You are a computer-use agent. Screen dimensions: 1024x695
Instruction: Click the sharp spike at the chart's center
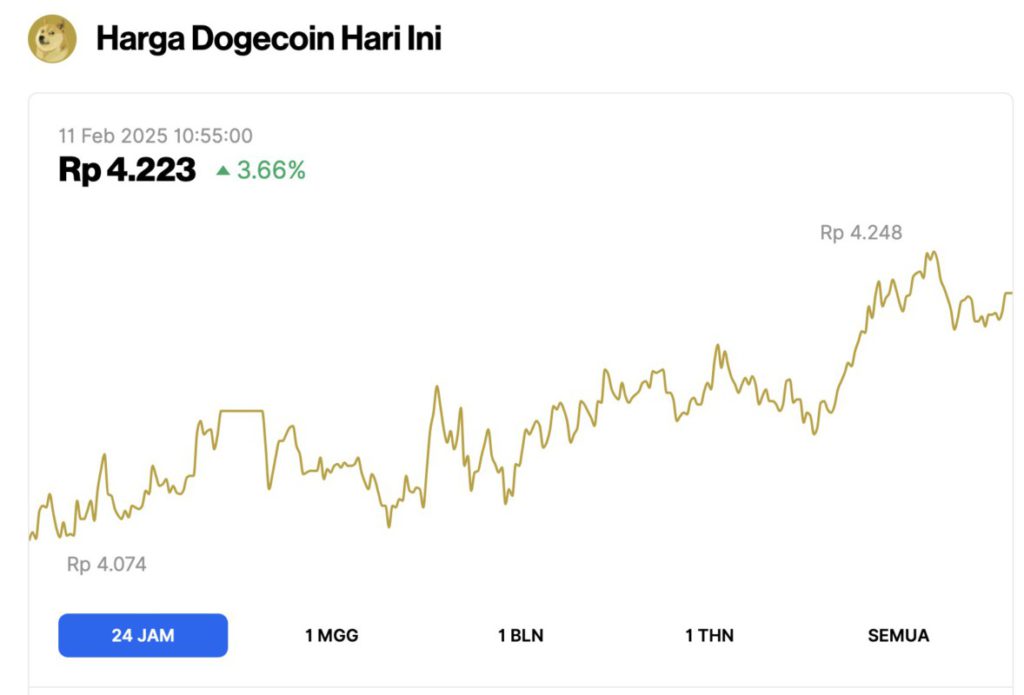click(436, 387)
